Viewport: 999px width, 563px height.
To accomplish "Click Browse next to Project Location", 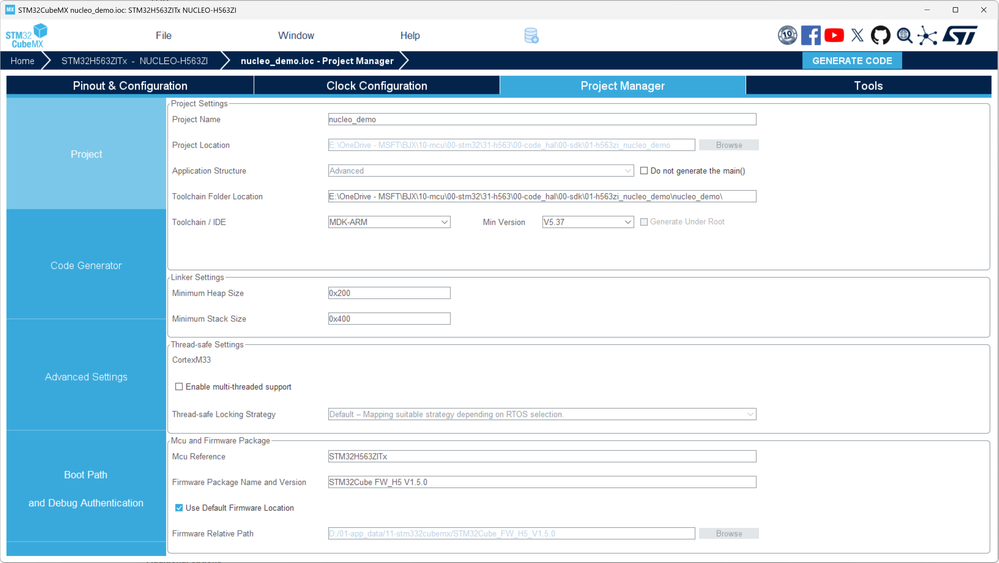I will coord(729,145).
